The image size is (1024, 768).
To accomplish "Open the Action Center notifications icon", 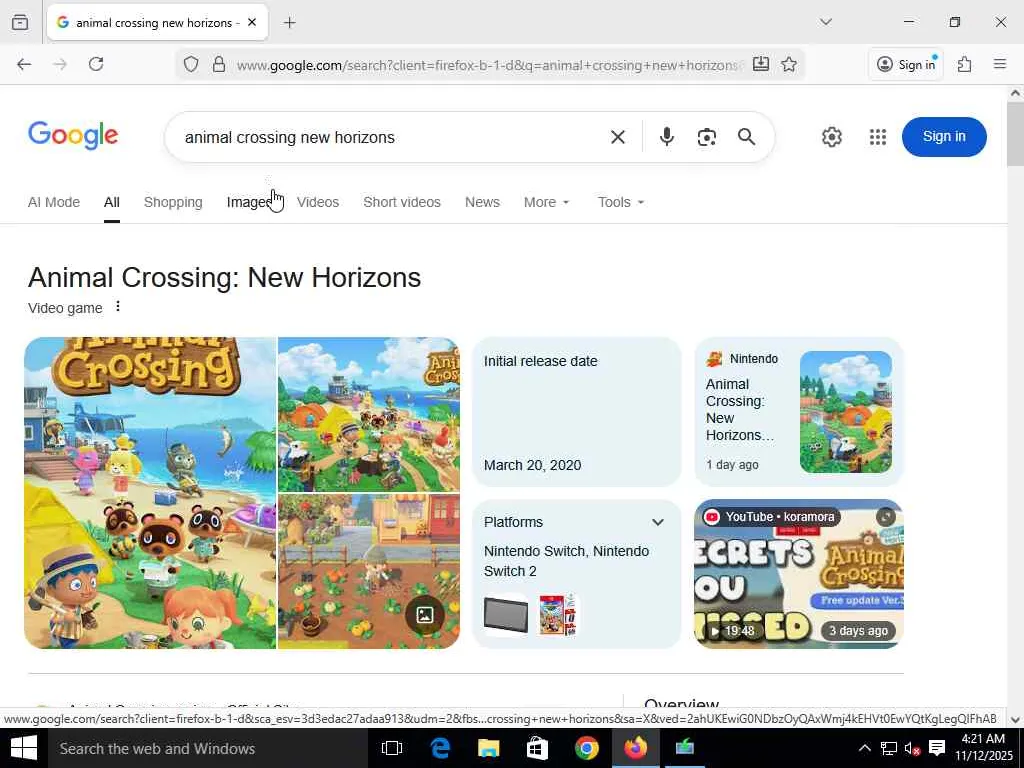I will tap(936, 748).
